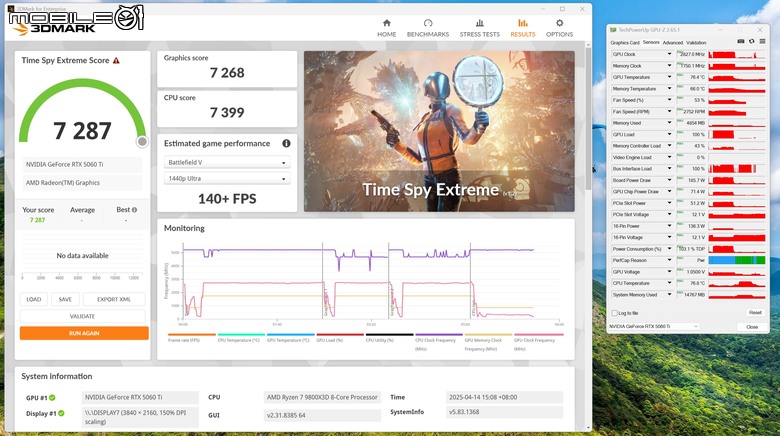Toggle CPU Utility (%) legend in Monitoring

[x=389, y=338]
